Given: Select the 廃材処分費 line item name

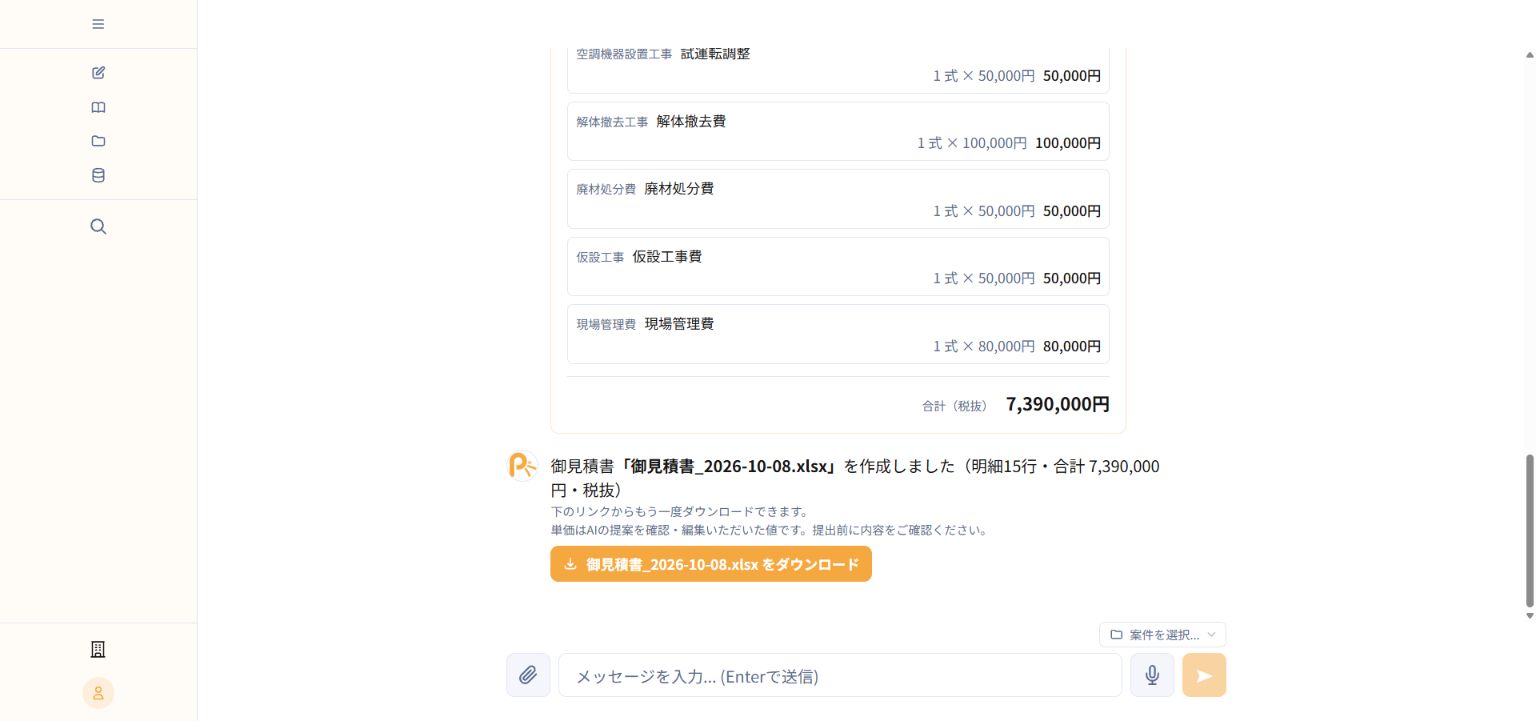Looking at the screenshot, I should click(x=679, y=188).
